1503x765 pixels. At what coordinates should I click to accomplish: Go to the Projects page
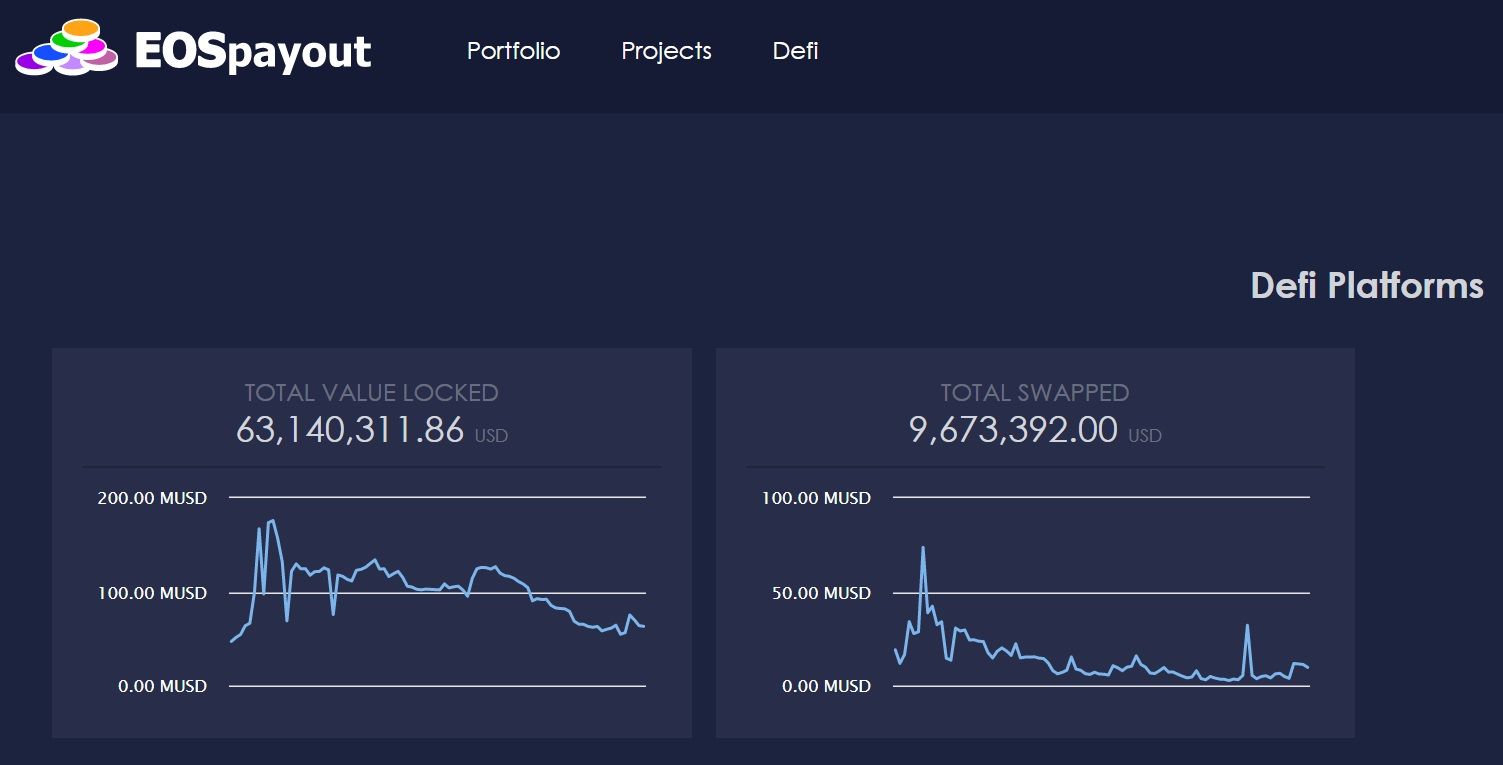click(x=666, y=51)
